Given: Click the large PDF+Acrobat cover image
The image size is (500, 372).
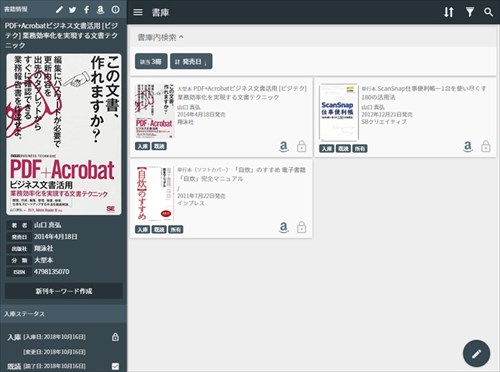Looking at the screenshot, I should coord(64,134).
